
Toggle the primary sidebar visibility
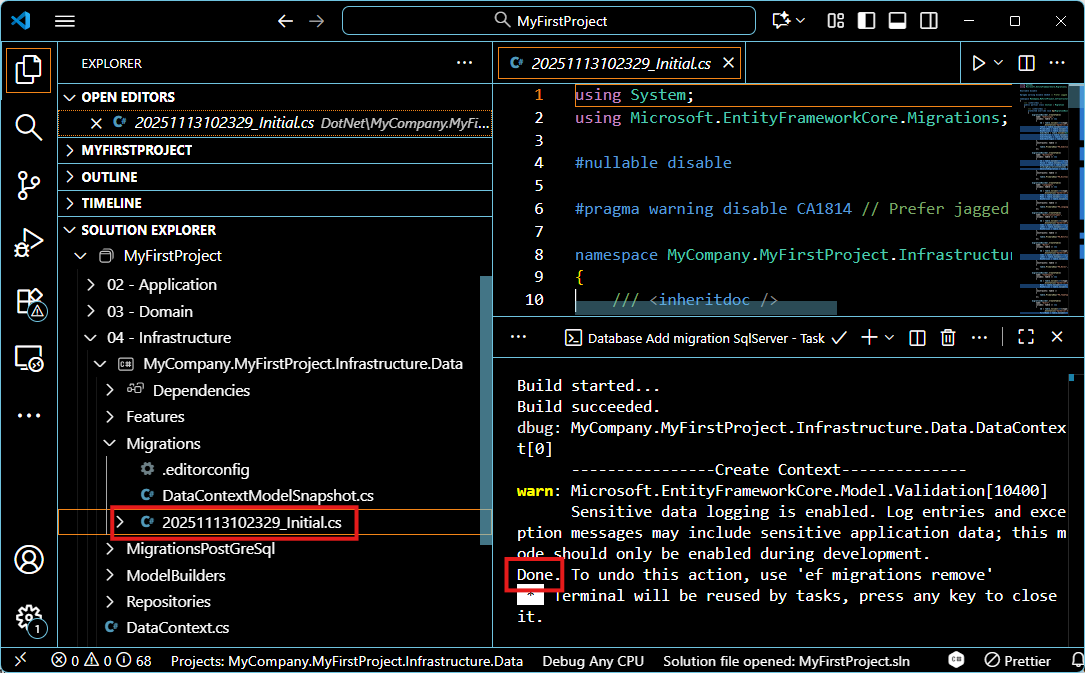click(866, 20)
